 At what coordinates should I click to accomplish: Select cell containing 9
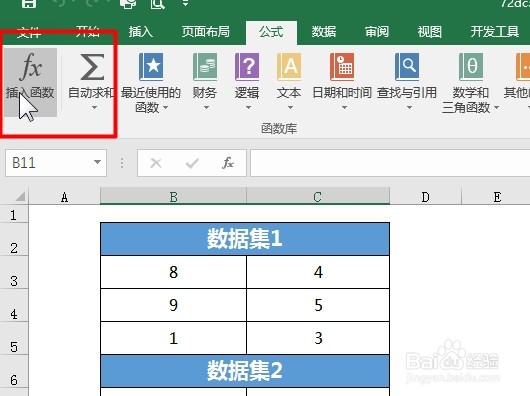[173, 305]
